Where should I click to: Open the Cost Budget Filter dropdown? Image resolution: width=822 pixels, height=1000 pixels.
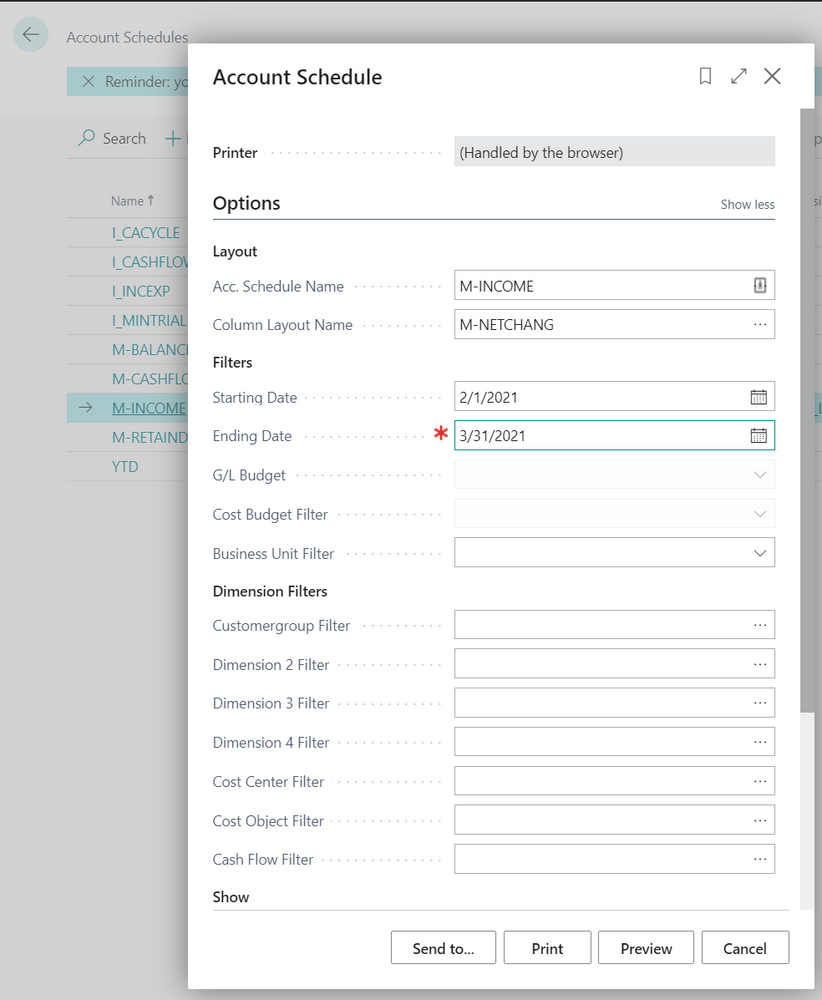(760, 513)
